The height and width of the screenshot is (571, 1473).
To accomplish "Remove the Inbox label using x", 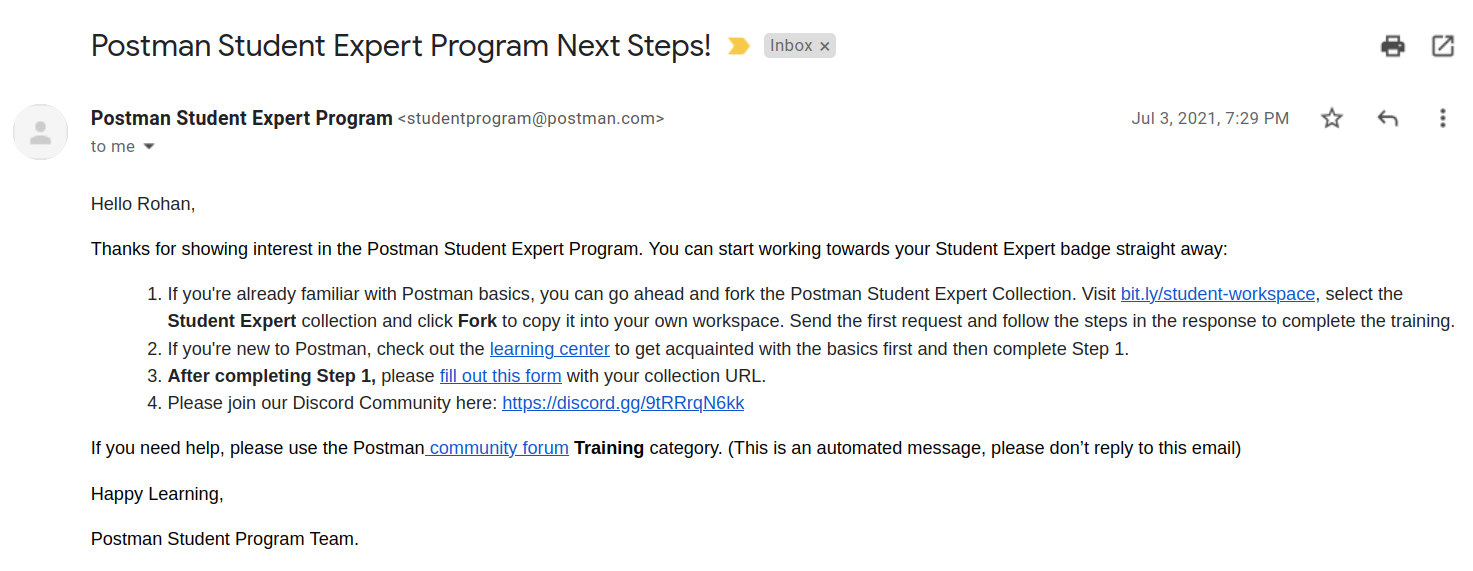I will (825, 46).
